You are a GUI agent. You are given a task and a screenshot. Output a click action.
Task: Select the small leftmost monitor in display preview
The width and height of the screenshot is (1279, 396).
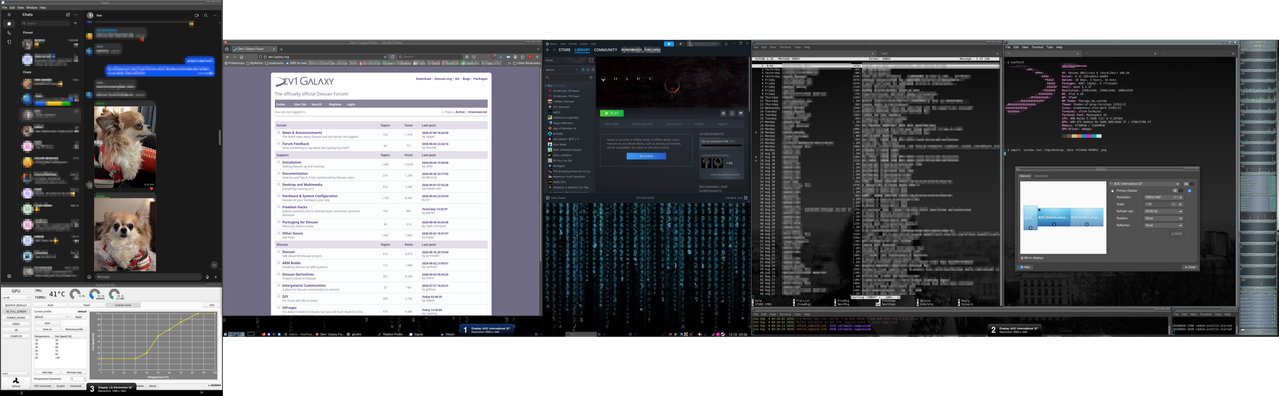point(1030,218)
